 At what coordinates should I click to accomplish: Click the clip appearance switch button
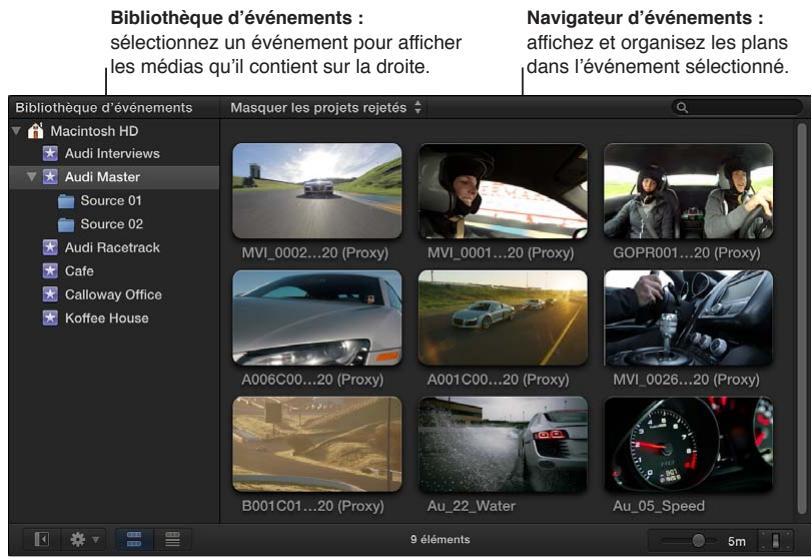775,540
